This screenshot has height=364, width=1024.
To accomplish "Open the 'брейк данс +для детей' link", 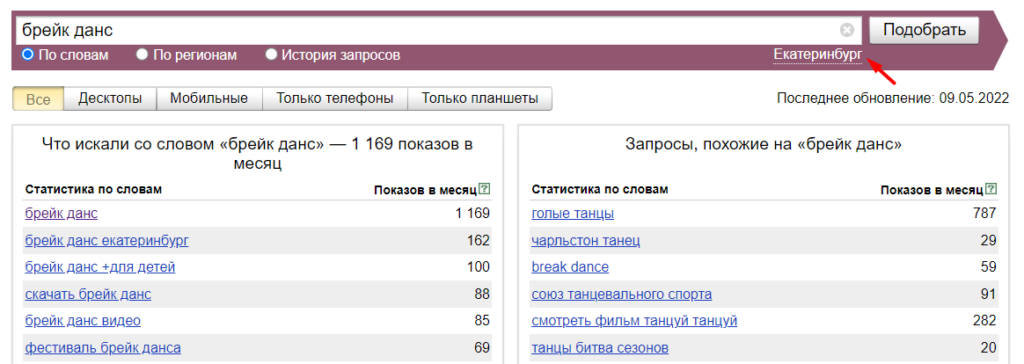I will coord(101,267).
